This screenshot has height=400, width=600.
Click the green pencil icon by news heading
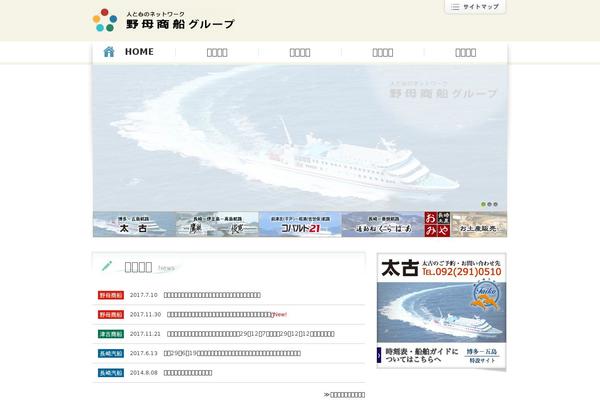[107, 266]
